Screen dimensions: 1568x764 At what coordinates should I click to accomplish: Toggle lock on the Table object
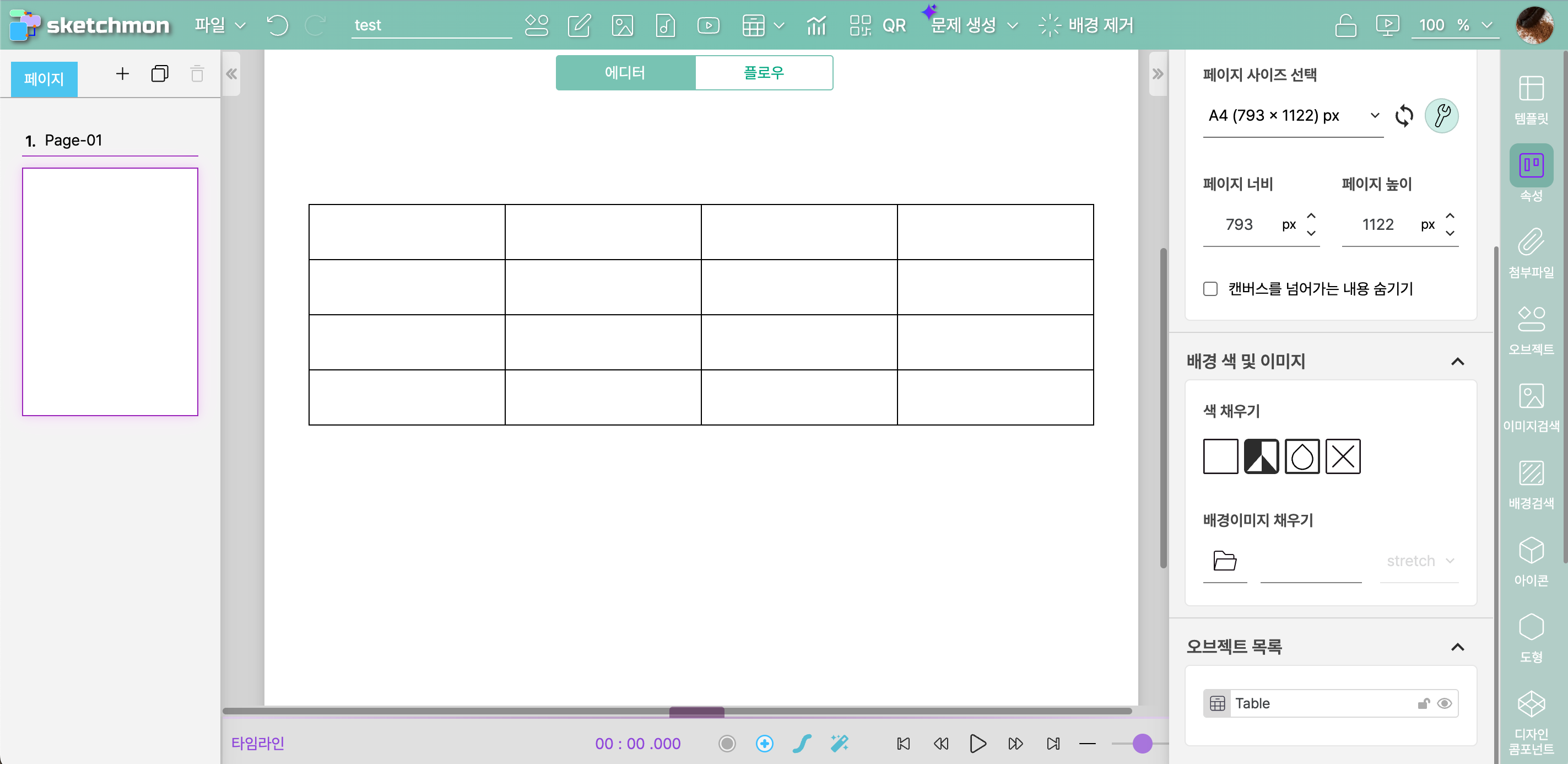point(1423,703)
